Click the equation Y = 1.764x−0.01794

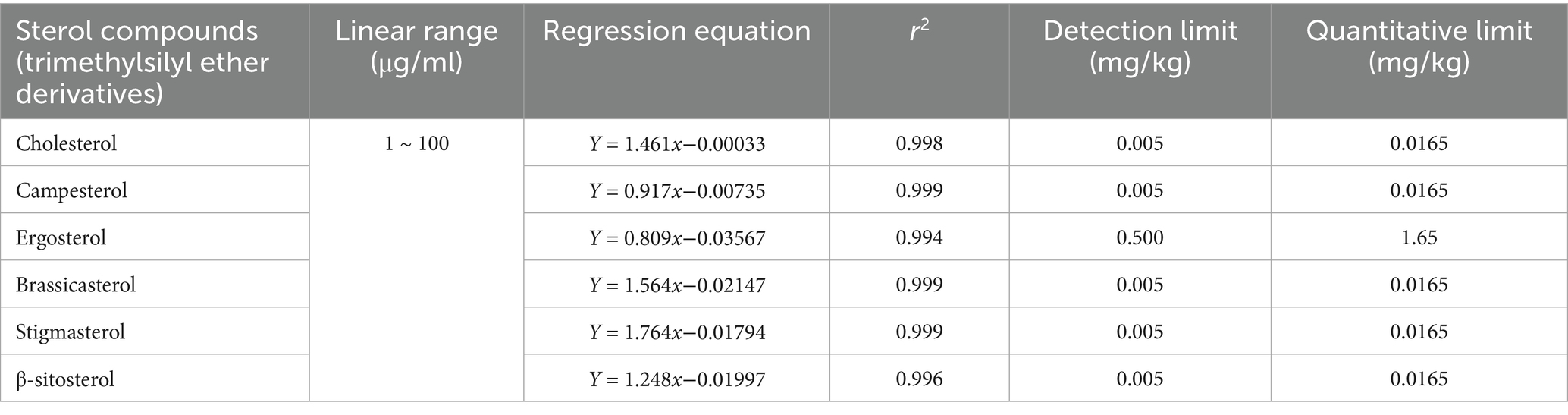(x=677, y=332)
